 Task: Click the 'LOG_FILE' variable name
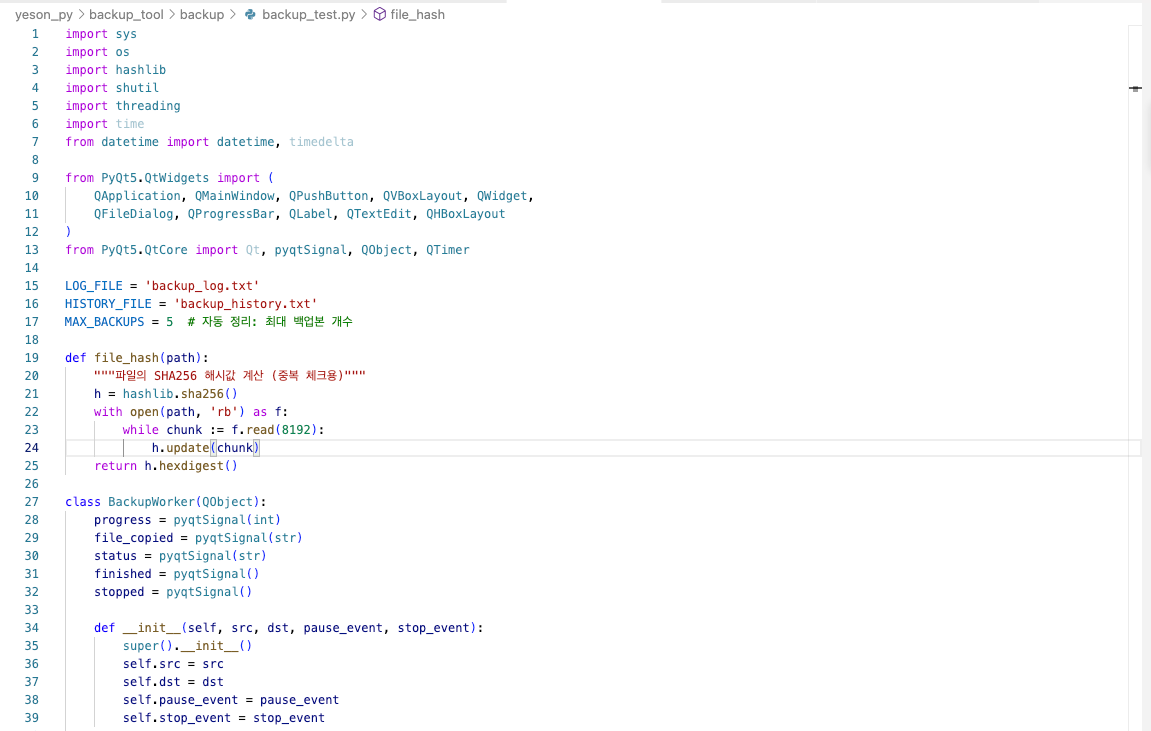[x=93, y=286]
